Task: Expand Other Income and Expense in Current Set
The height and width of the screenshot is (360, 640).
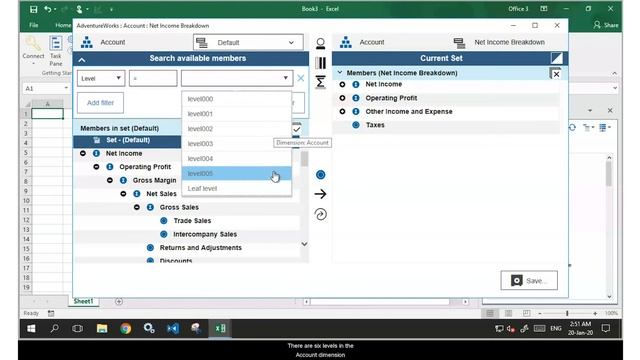Action: click(x=342, y=111)
